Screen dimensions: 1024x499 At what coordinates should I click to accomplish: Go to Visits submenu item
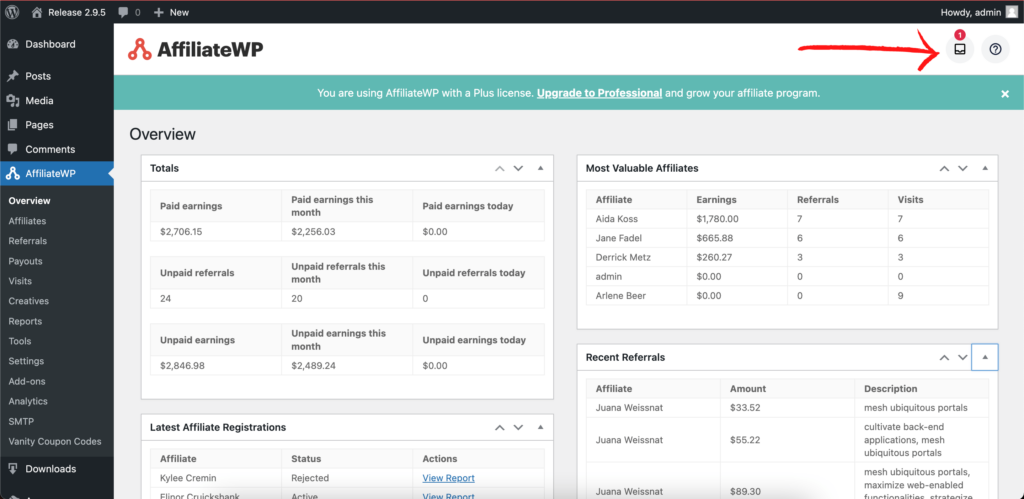point(20,281)
